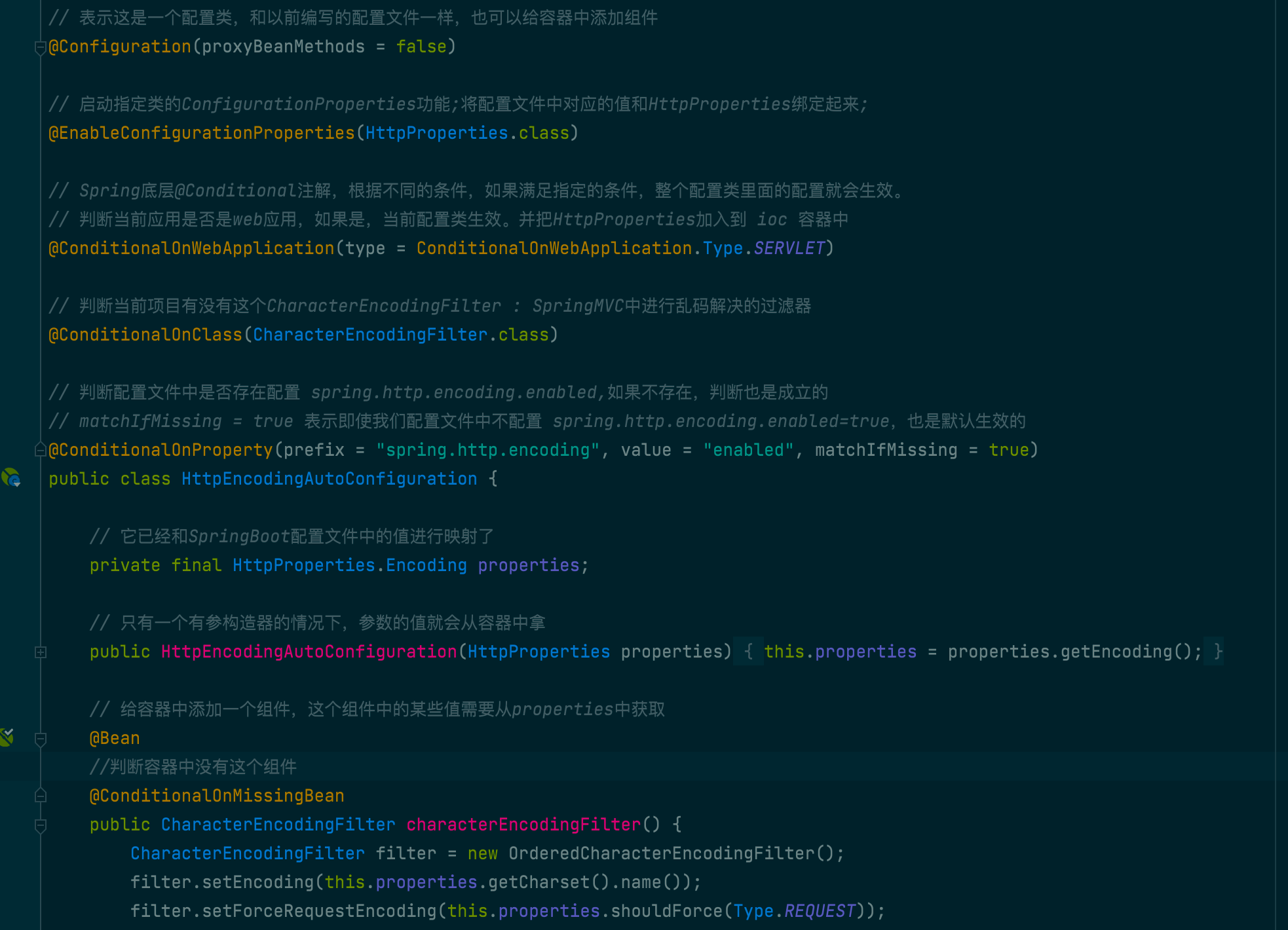The height and width of the screenshot is (930, 1288).
Task: Click the "true" value after matchIfMissing
Action: (1008, 450)
